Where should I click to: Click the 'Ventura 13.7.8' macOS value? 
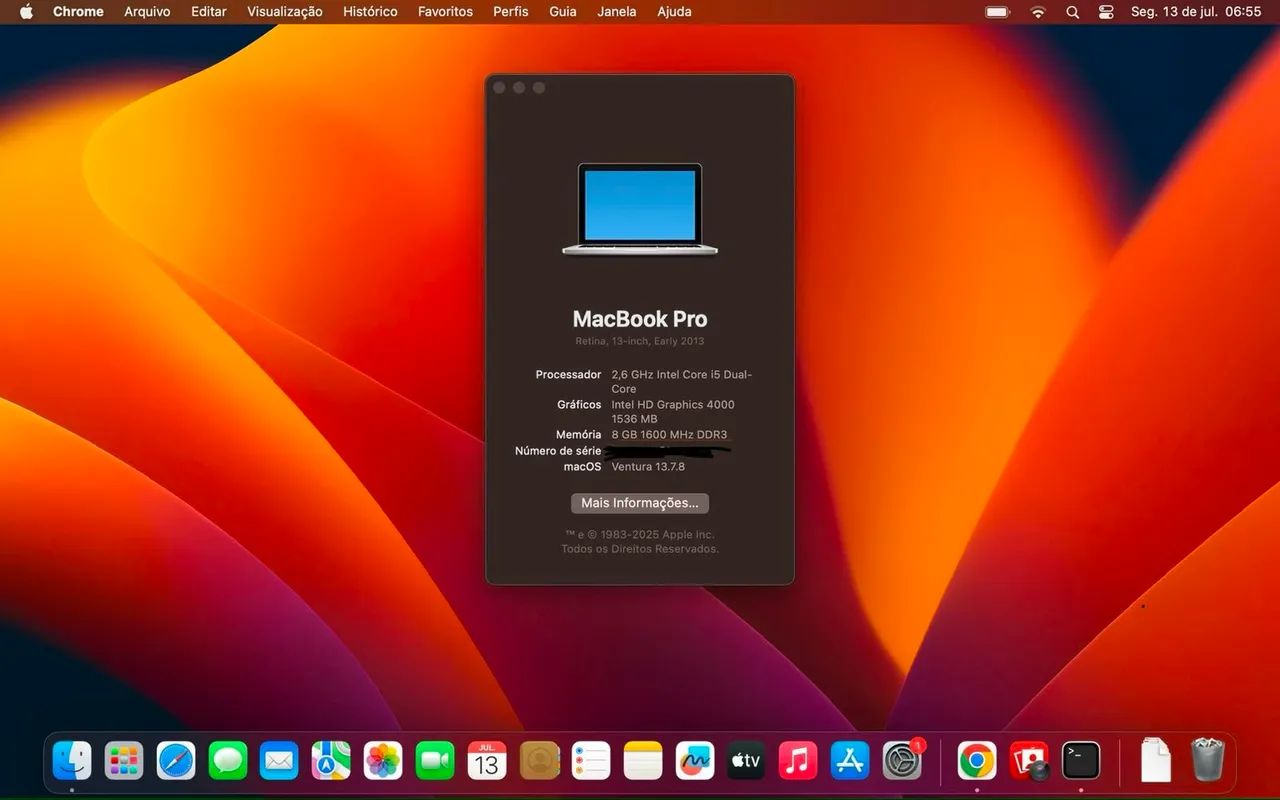[648, 467]
